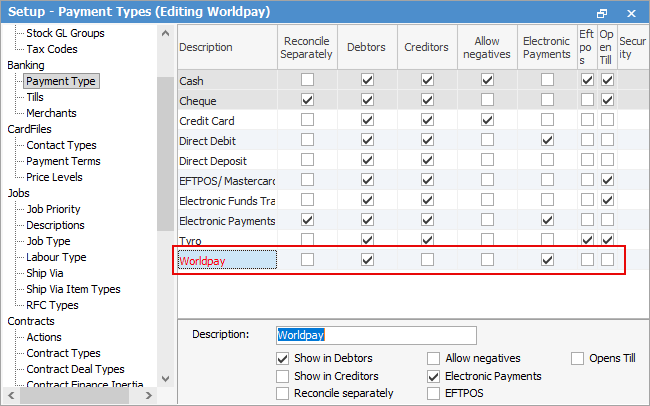Toggle Creditors checkbox in Worldpay row
This screenshot has height=406, width=650.
click(x=427, y=260)
